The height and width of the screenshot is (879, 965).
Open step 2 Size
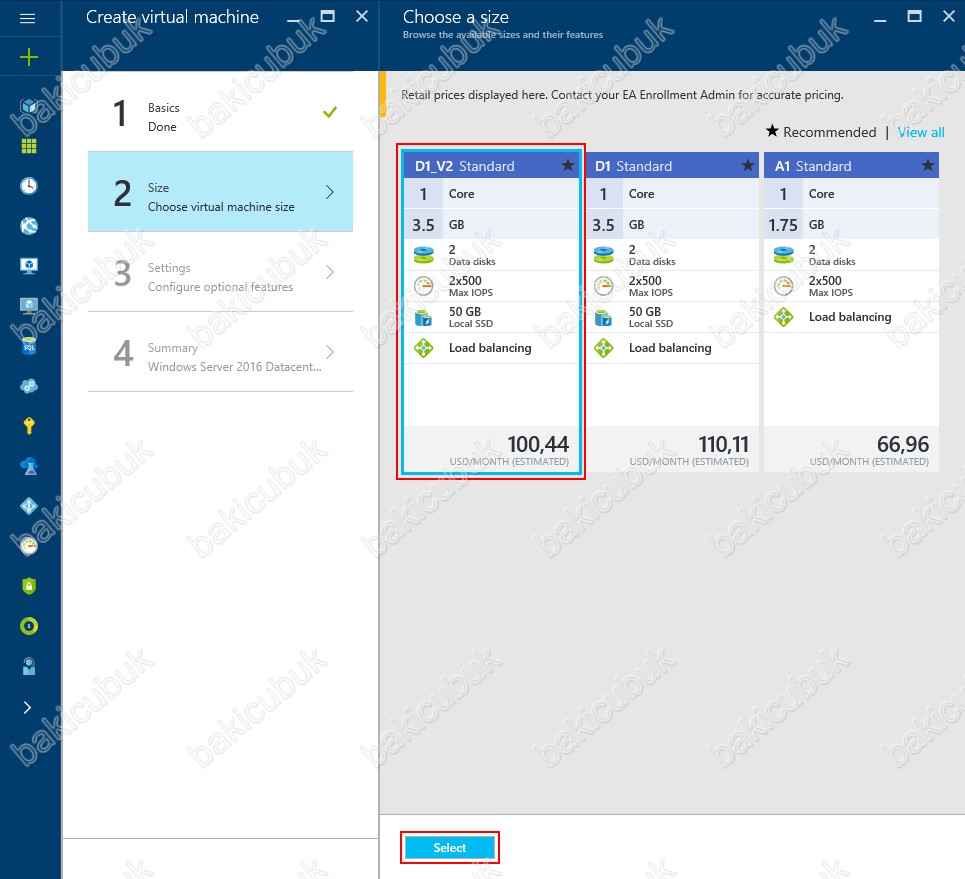(x=220, y=191)
